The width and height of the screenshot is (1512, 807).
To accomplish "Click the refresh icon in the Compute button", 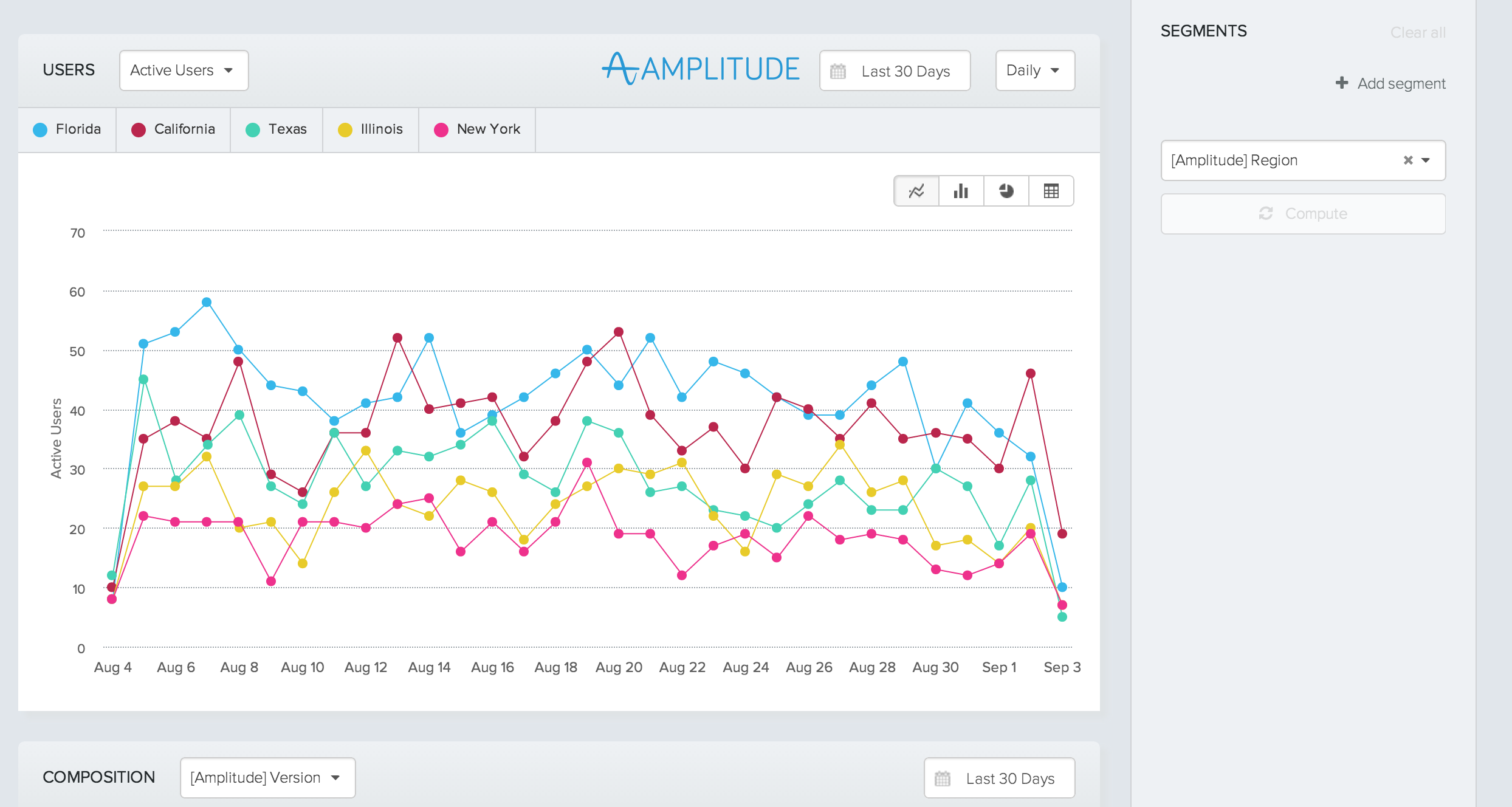I will tap(1266, 213).
